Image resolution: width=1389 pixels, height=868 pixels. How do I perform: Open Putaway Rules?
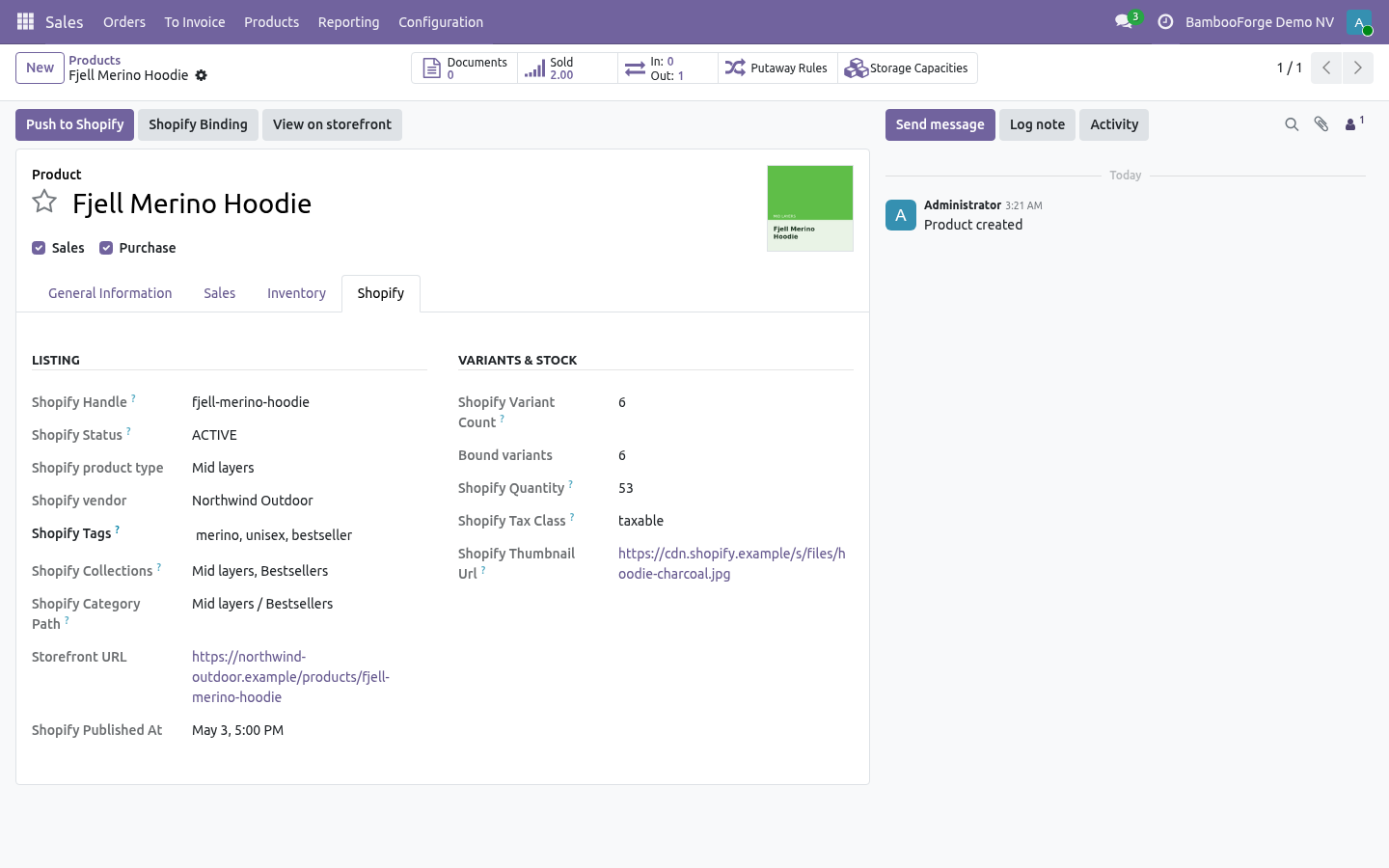point(778,68)
